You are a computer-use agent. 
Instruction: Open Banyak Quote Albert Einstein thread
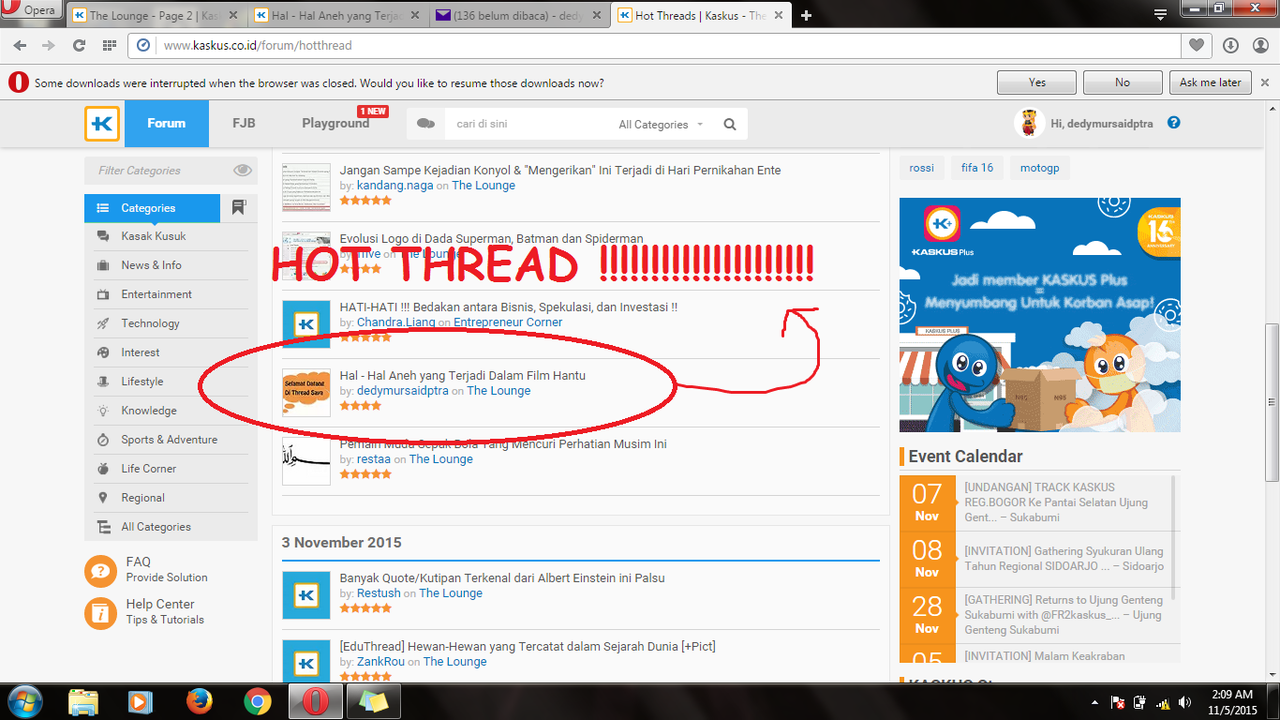coord(502,578)
